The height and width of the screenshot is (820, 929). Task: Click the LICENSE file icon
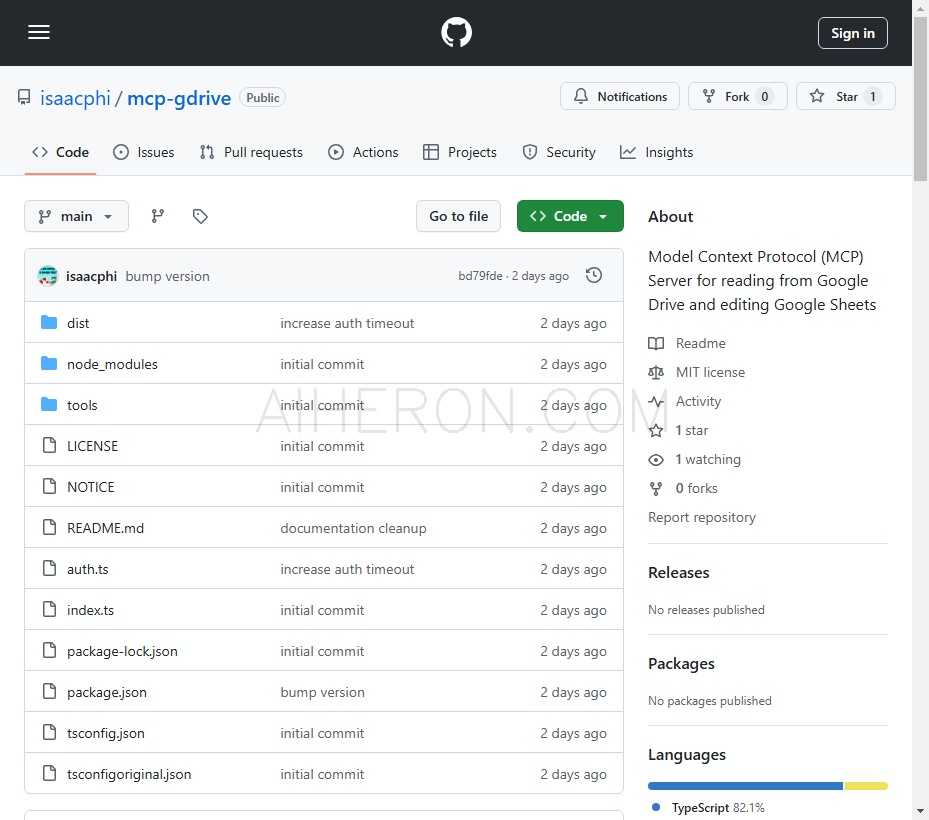[49, 445]
